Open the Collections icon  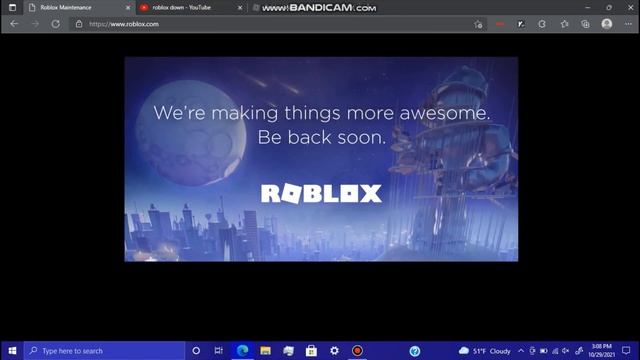coord(585,24)
